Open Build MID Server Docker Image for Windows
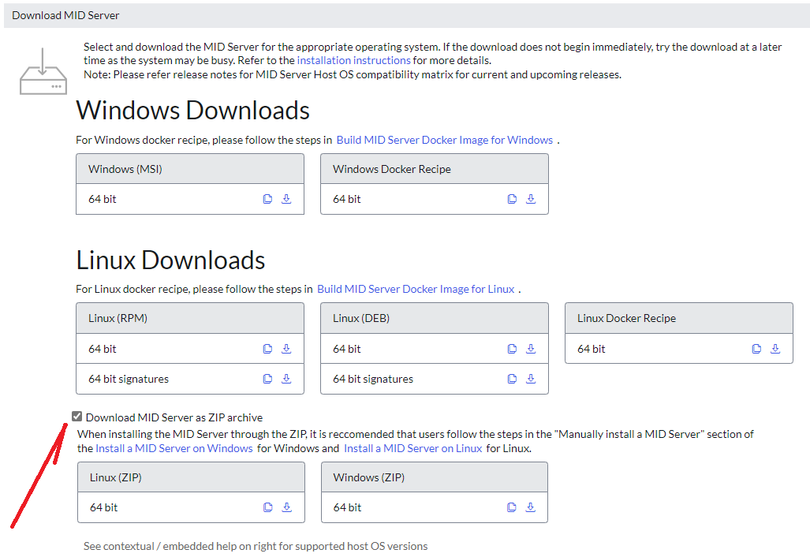 pyautogui.click(x=444, y=140)
